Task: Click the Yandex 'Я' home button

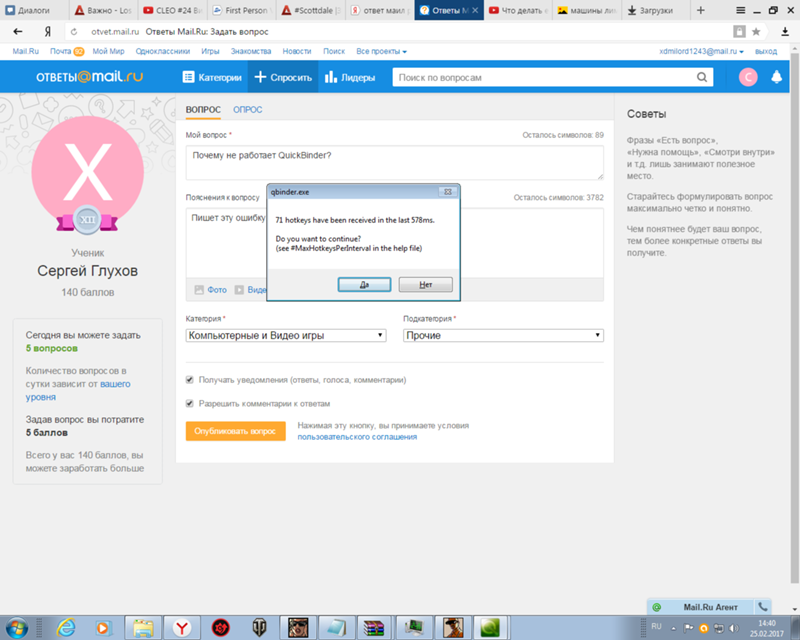Action: pos(48,32)
